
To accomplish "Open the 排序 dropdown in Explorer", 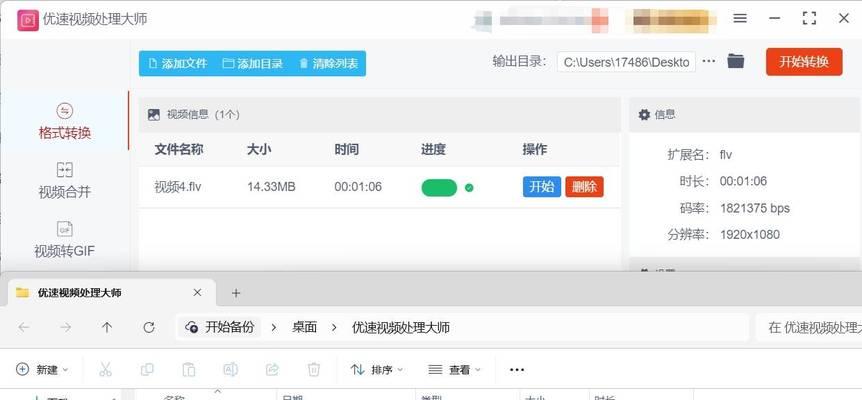I will click(x=377, y=370).
